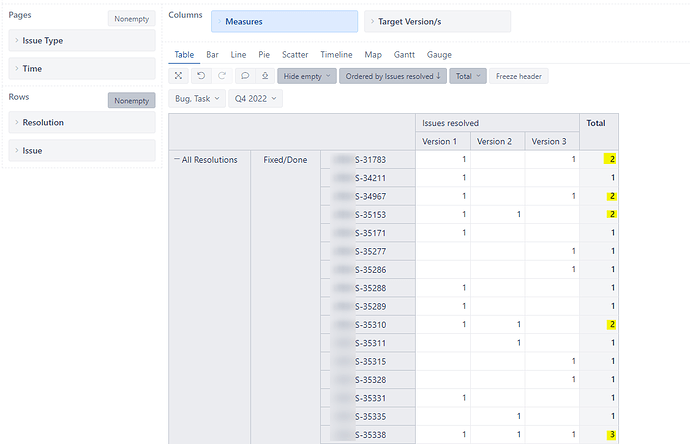690x444 pixels.
Task: Click Version 2 cell for S-35153
Action: point(497,214)
